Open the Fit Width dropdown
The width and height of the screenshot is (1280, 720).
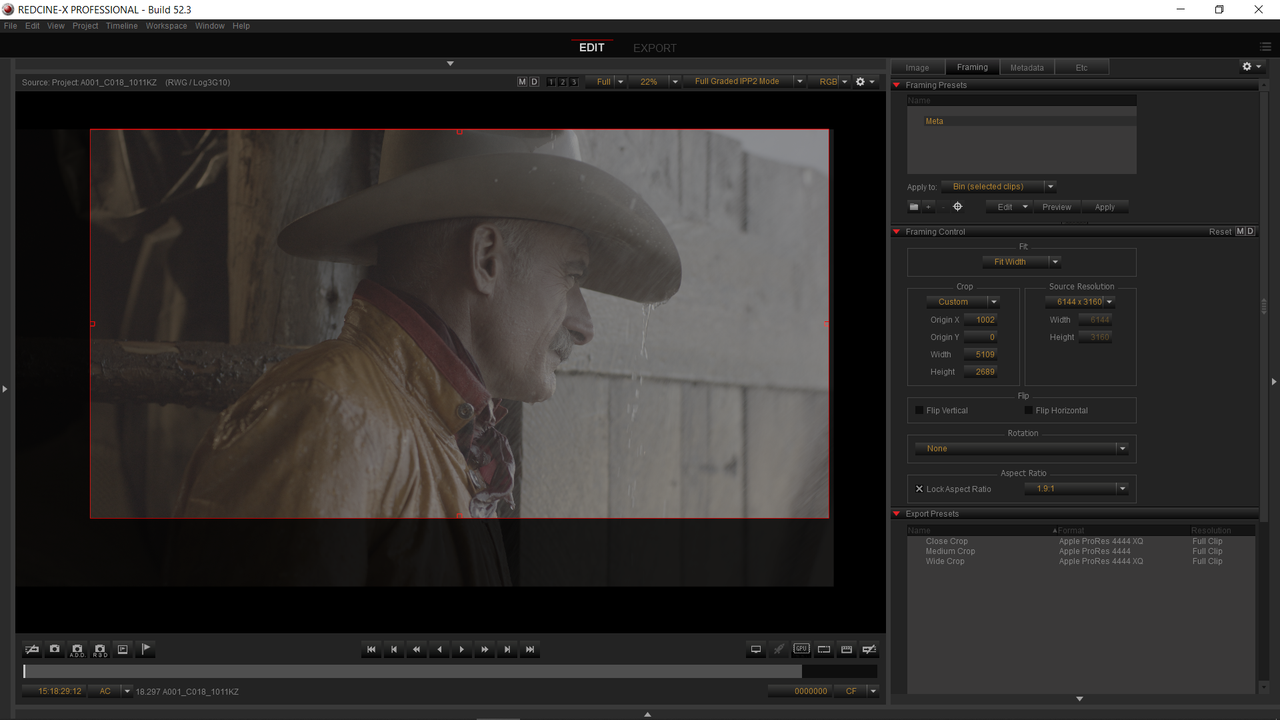[1021, 262]
